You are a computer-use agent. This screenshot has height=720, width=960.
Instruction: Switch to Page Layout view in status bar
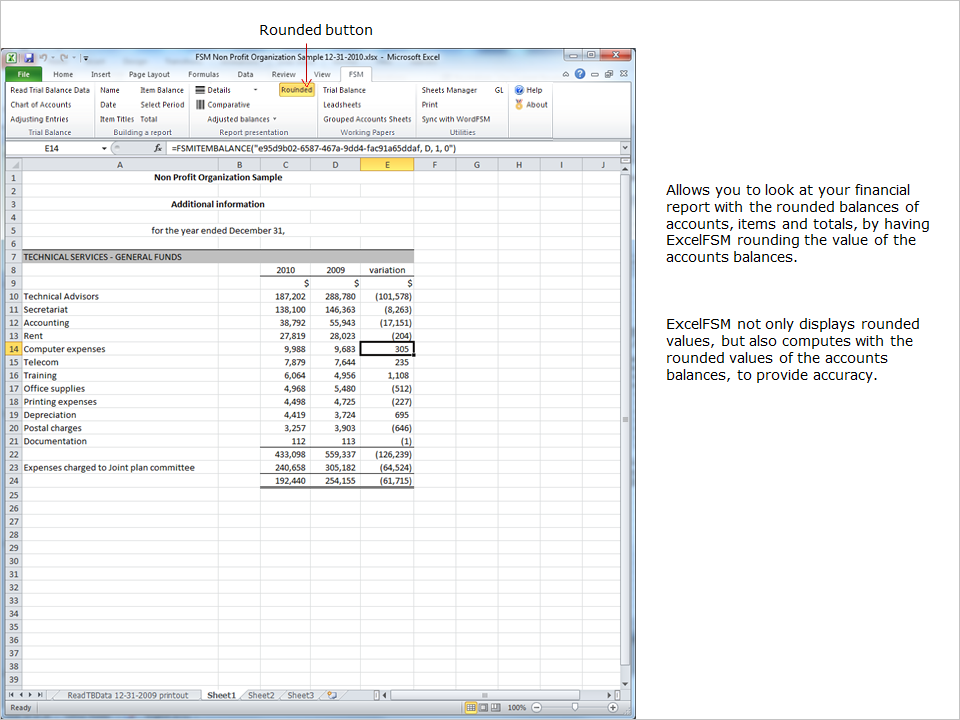(485, 707)
